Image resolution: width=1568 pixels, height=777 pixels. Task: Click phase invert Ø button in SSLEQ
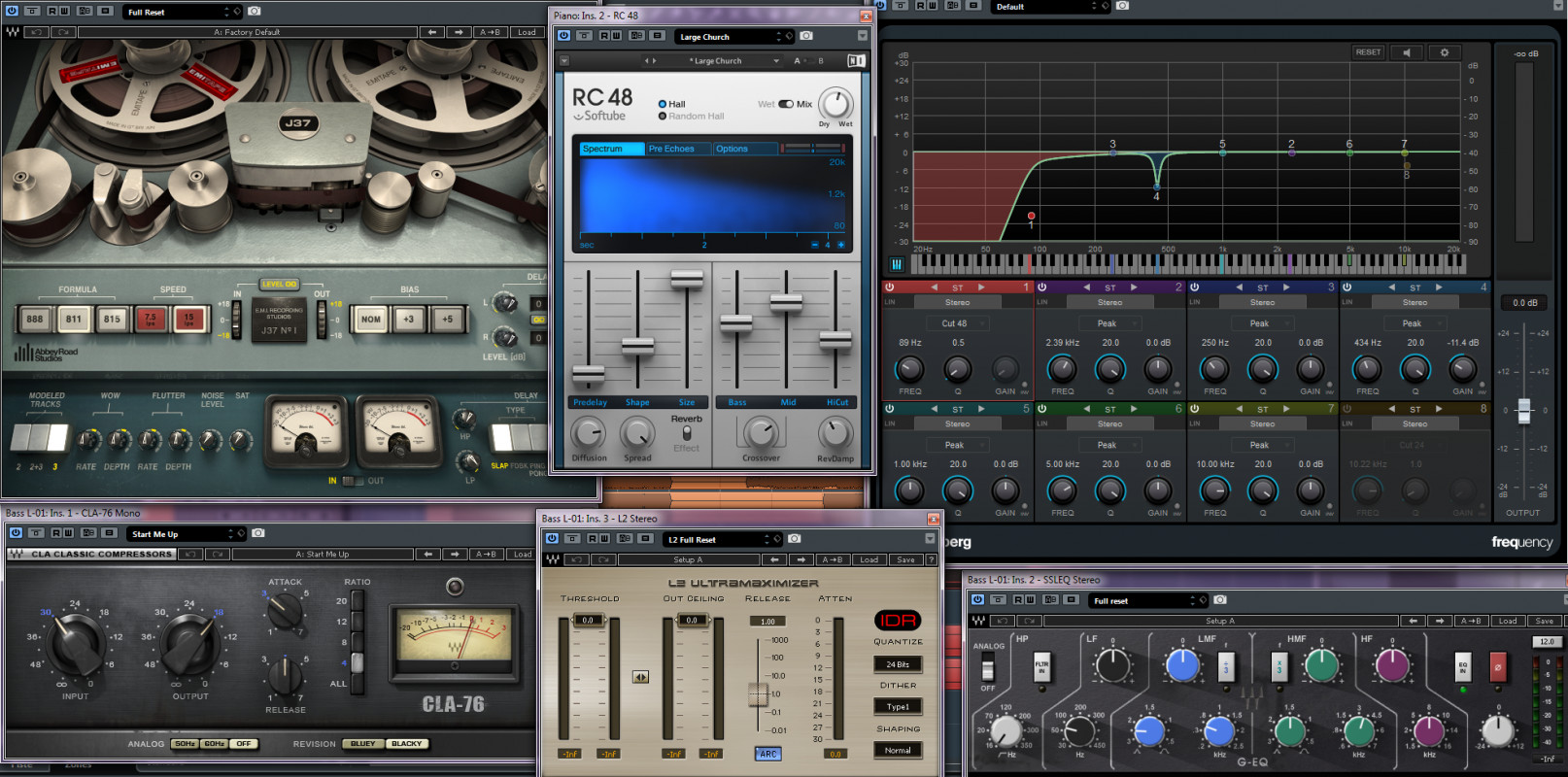[1497, 667]
